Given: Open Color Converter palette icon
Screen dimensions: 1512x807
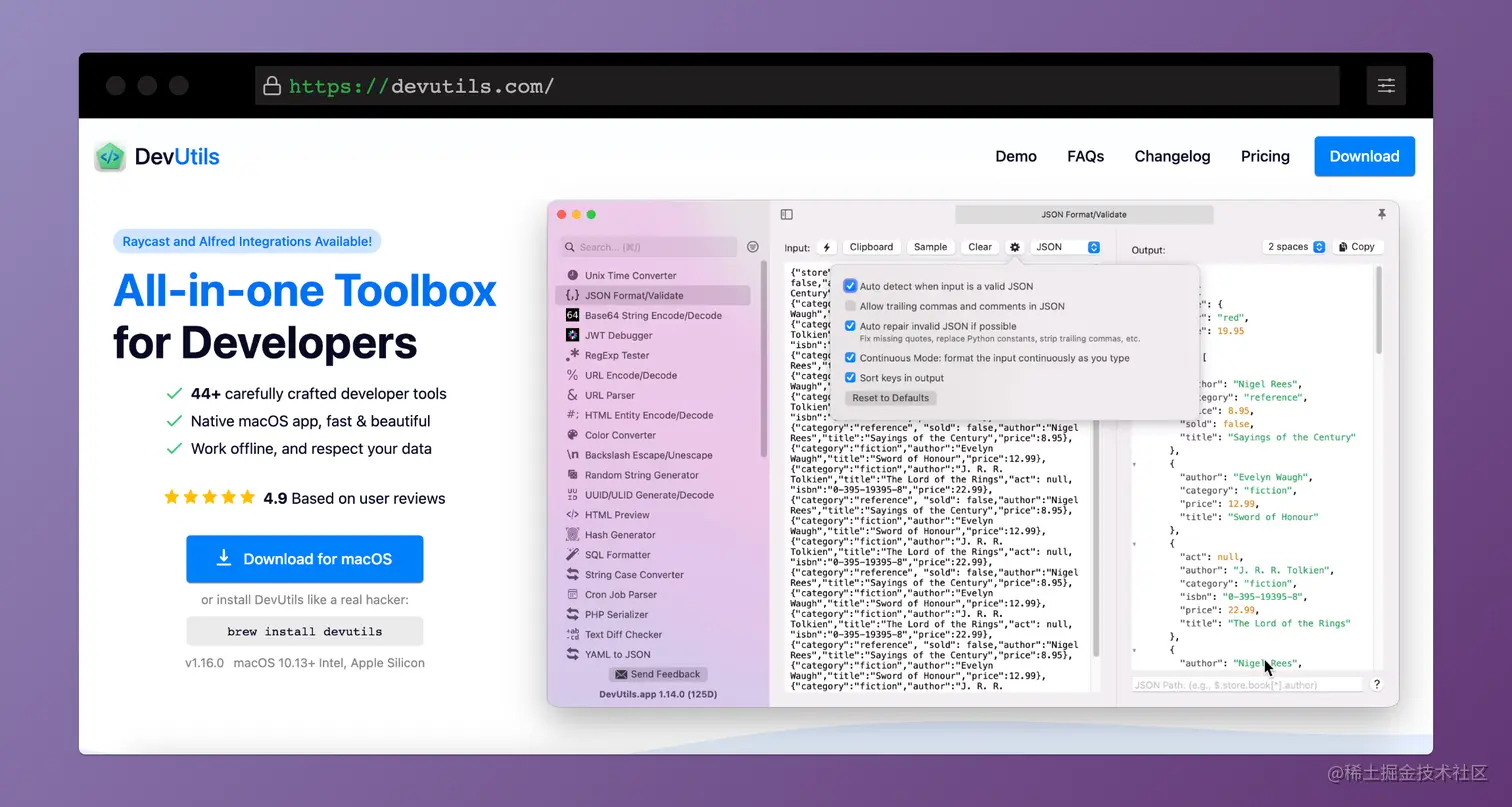Looking at the screenshot, I should pyautogui.click(x=572, y=435).
